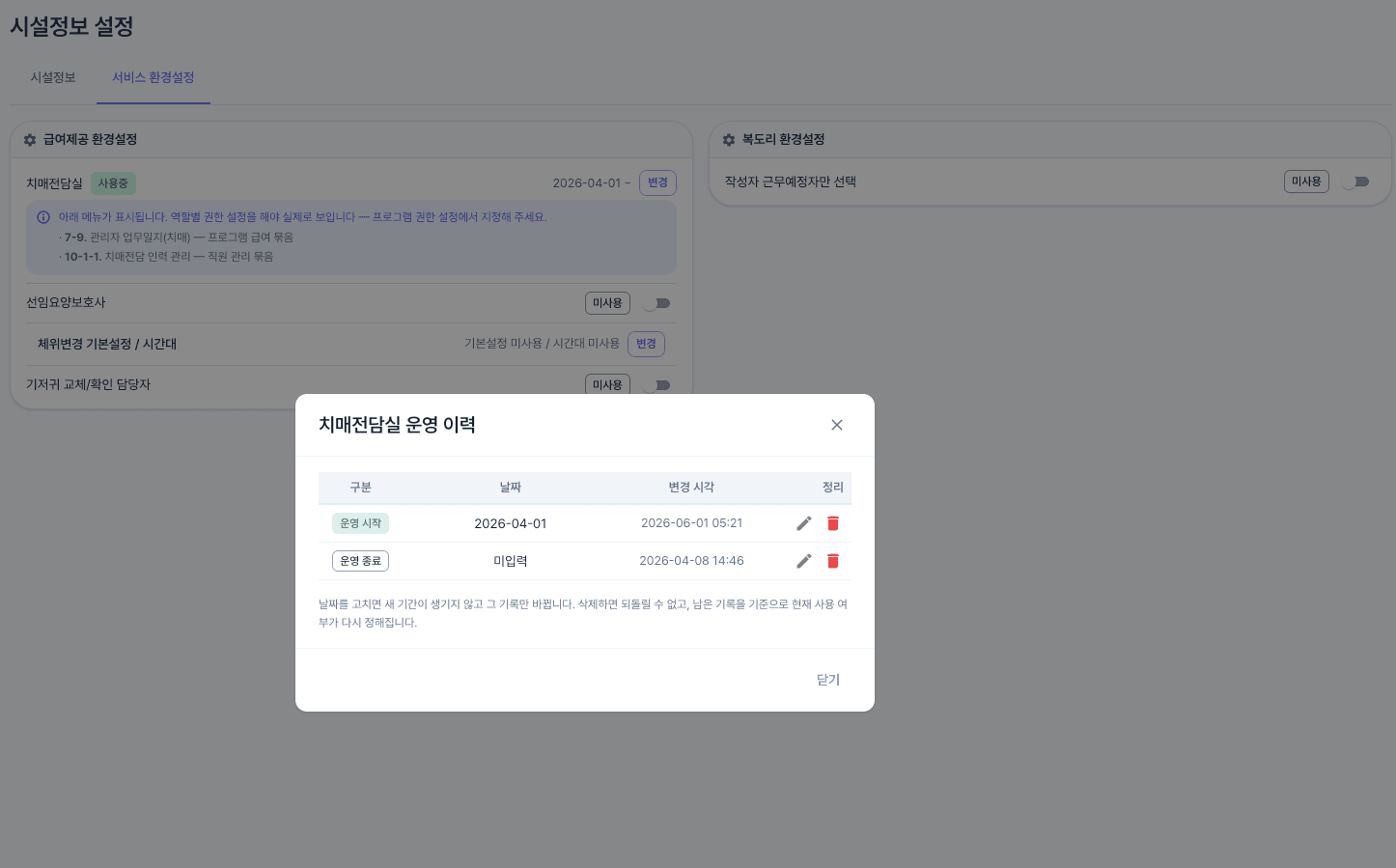1396x868 pixels.
Task: Click the 미입력 date cell
Action: 510,561
